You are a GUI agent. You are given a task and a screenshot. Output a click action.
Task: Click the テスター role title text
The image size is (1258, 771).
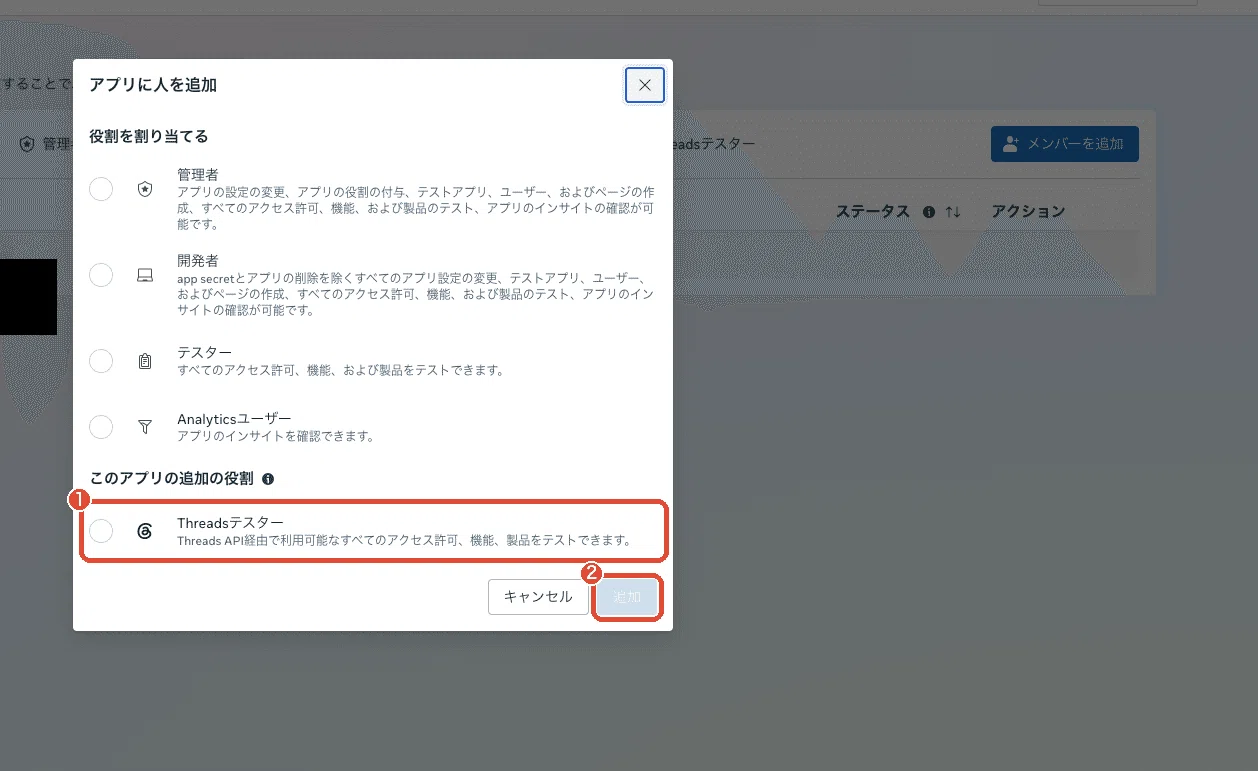(205, 353)
